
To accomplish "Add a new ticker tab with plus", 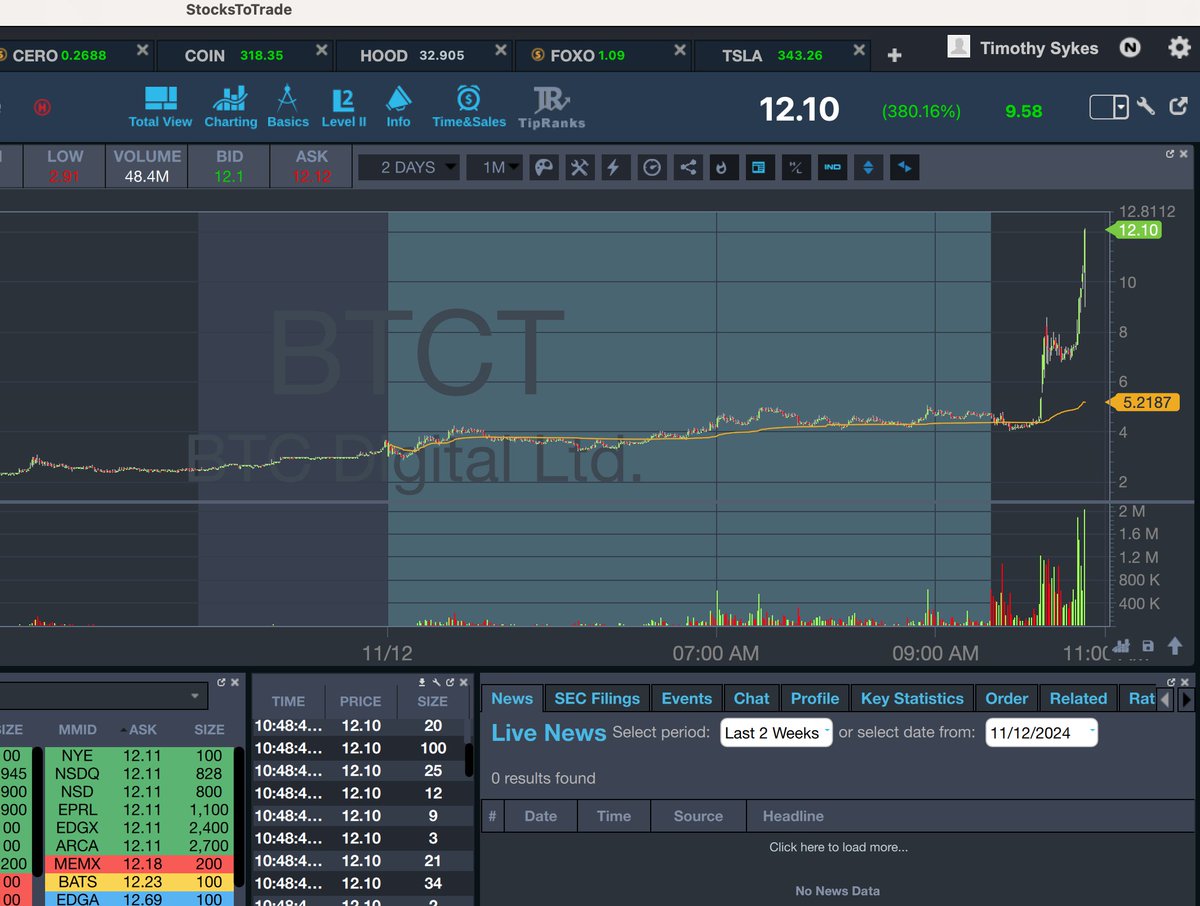I will coord(894,56).
